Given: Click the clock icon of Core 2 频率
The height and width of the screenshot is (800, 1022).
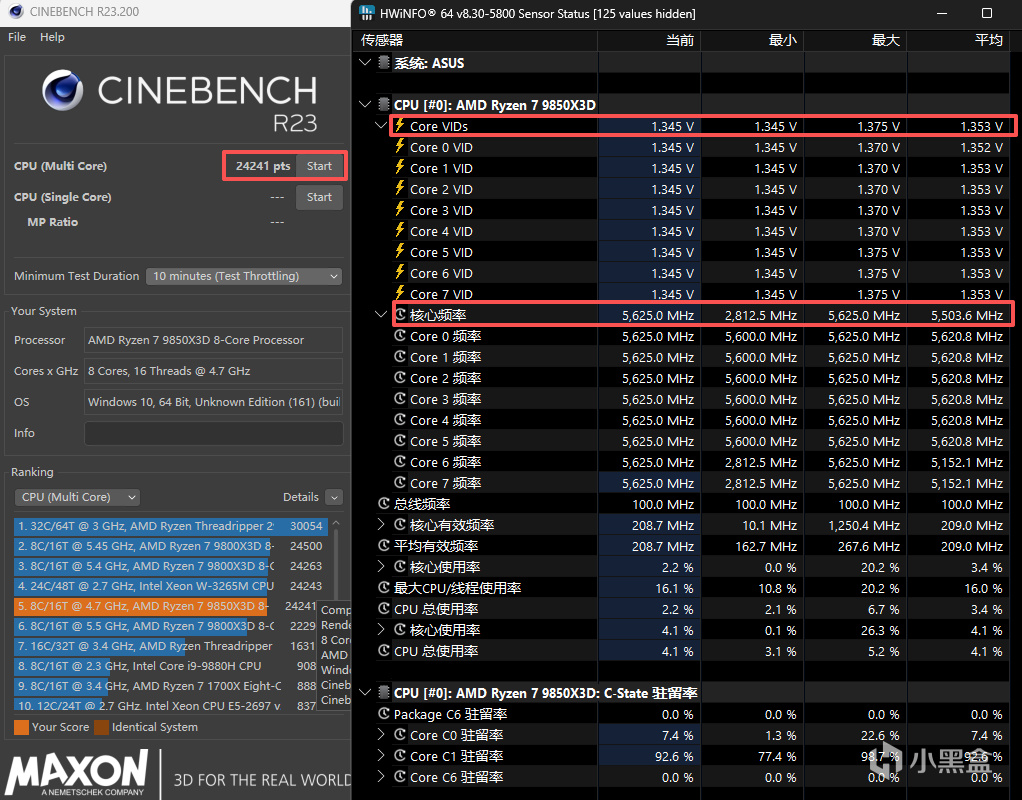Looking at the screenshot, I should click(x=401, y=378).
